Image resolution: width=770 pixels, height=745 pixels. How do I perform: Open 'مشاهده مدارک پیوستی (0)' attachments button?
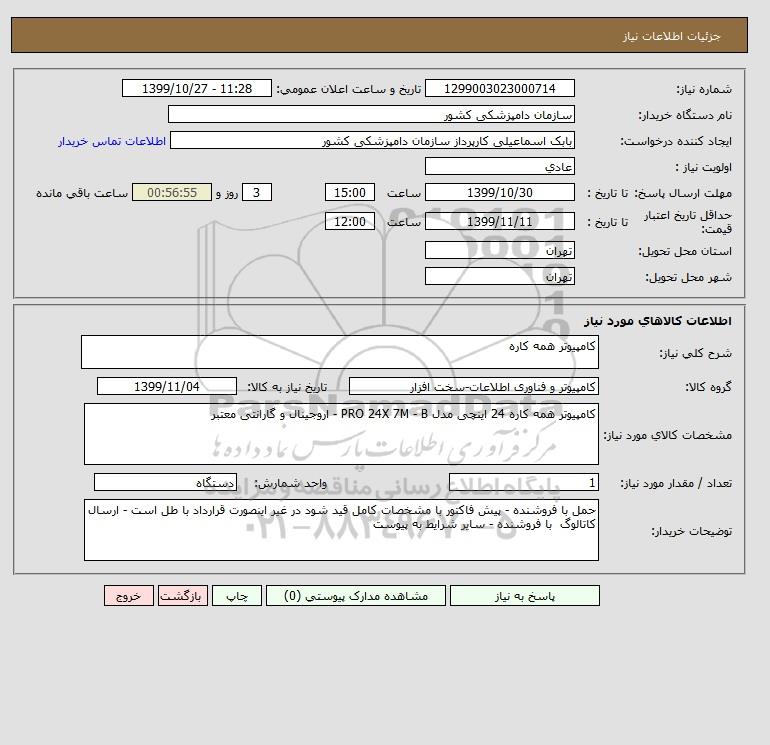(356, 595)
